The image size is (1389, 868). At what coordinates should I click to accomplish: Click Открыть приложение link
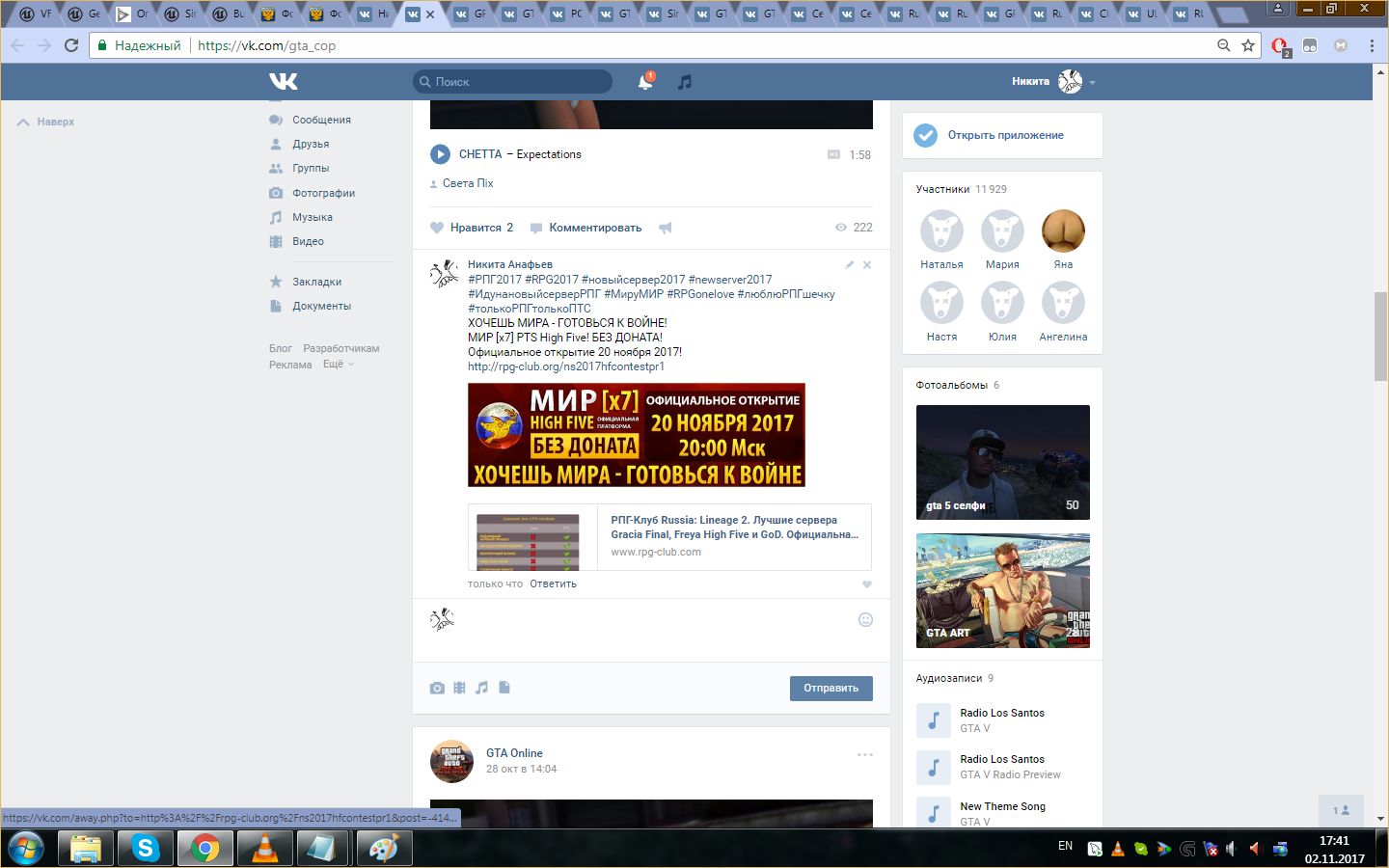[x=1005, y=135]
